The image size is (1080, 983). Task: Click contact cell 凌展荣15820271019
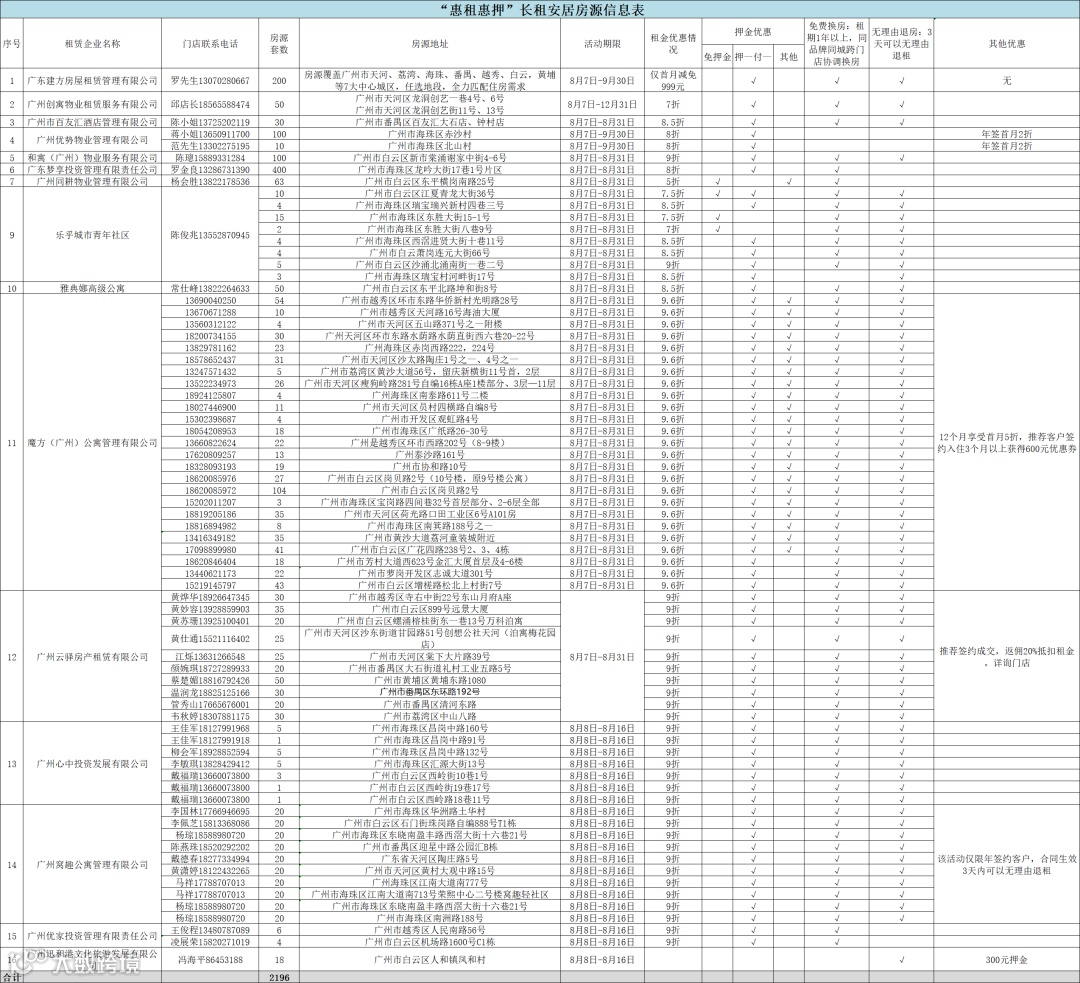[x=210, y=942]
